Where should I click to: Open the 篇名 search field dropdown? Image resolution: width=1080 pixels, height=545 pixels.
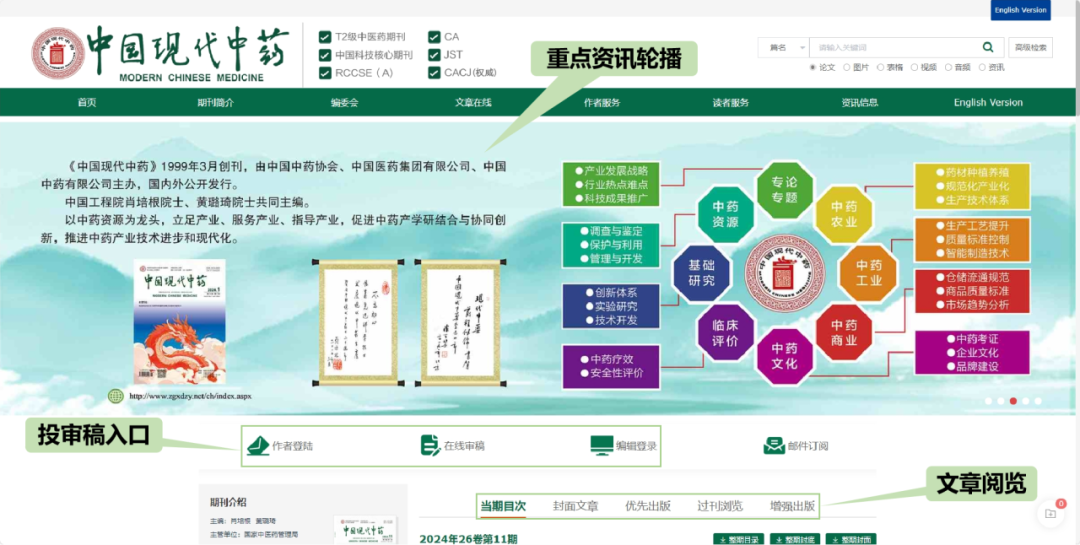784,48
